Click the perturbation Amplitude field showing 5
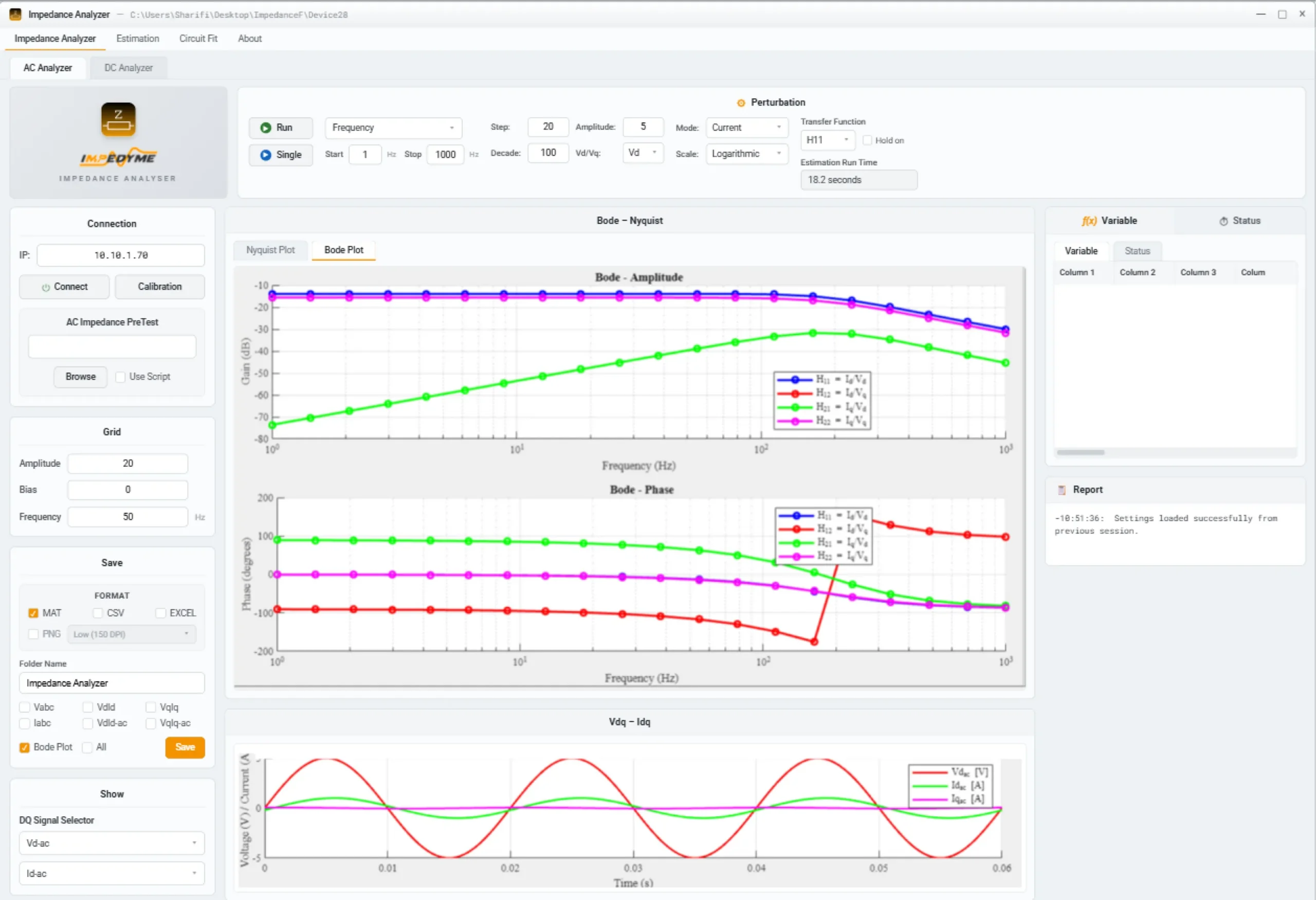This screenshot has width=1316, height=900. click(643, 127)
